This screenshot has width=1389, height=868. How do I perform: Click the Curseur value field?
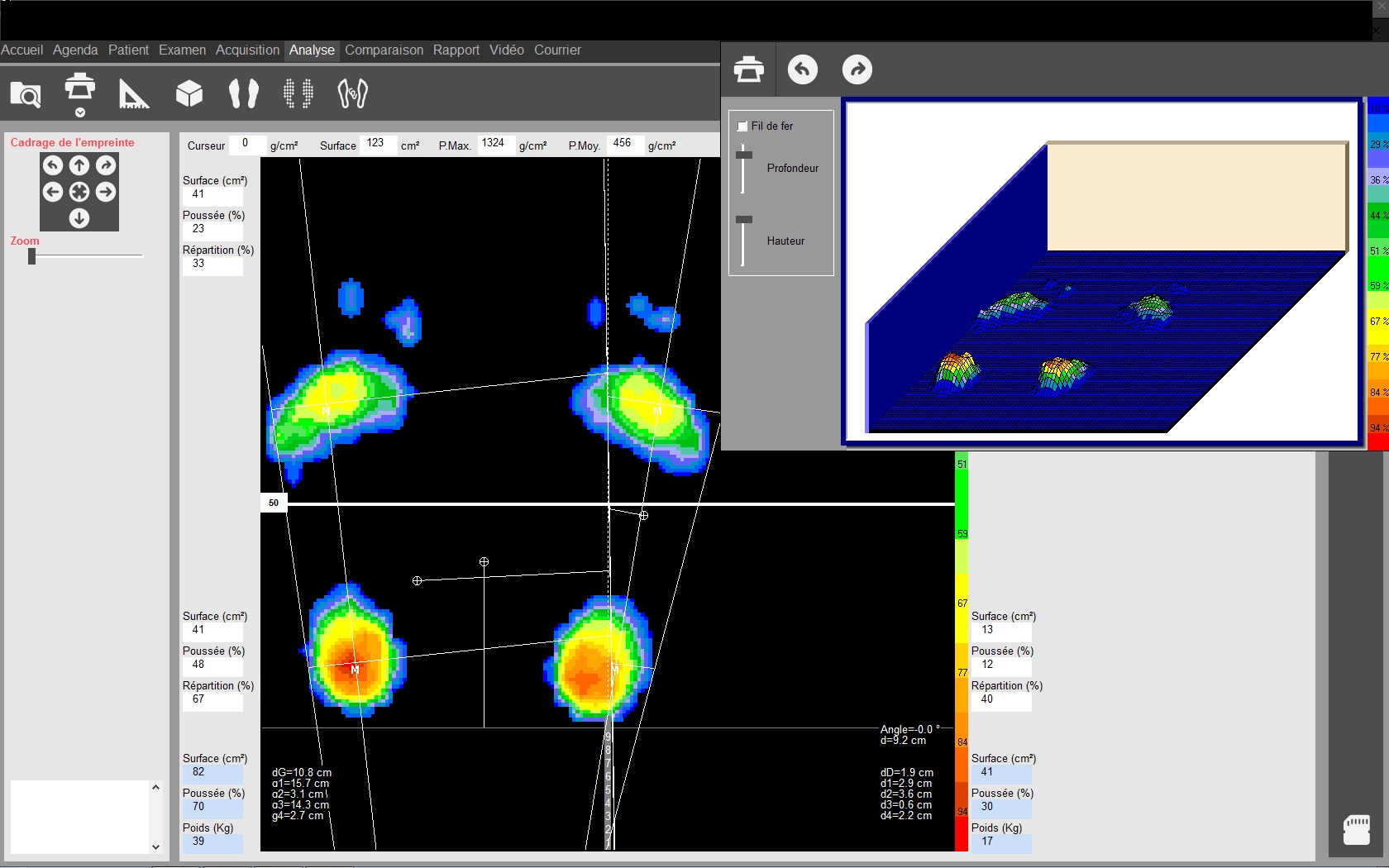click(x=246, y=144)
